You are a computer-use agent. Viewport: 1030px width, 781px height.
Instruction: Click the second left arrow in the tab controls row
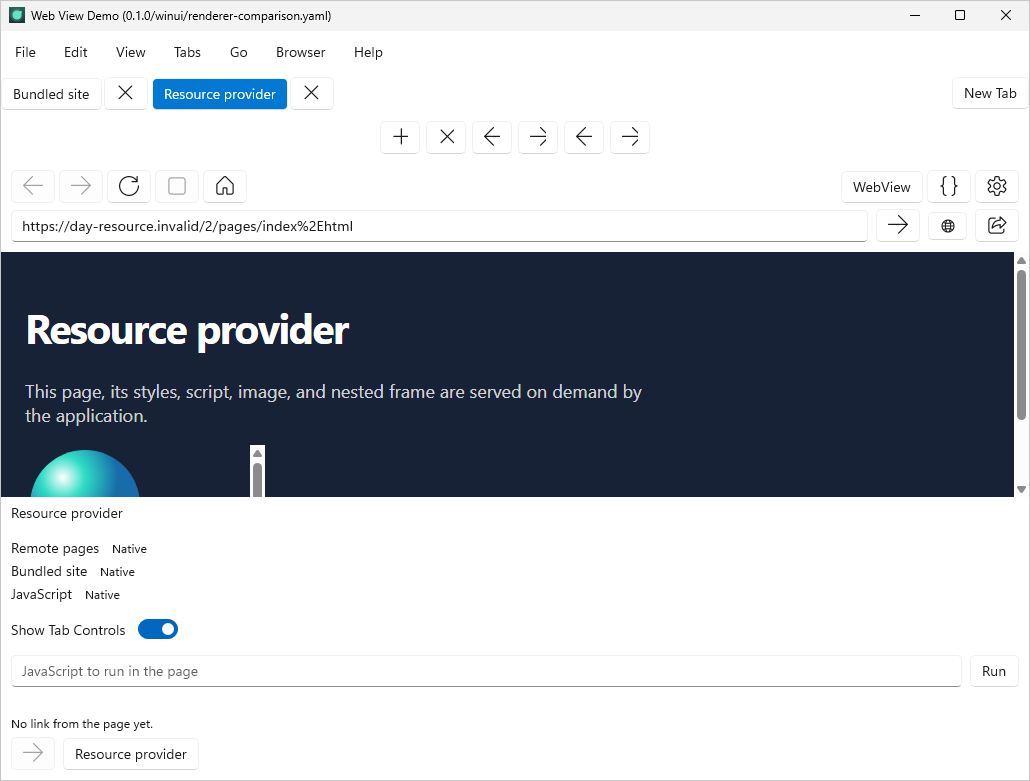pyautogui.click(x=584, y=137)
